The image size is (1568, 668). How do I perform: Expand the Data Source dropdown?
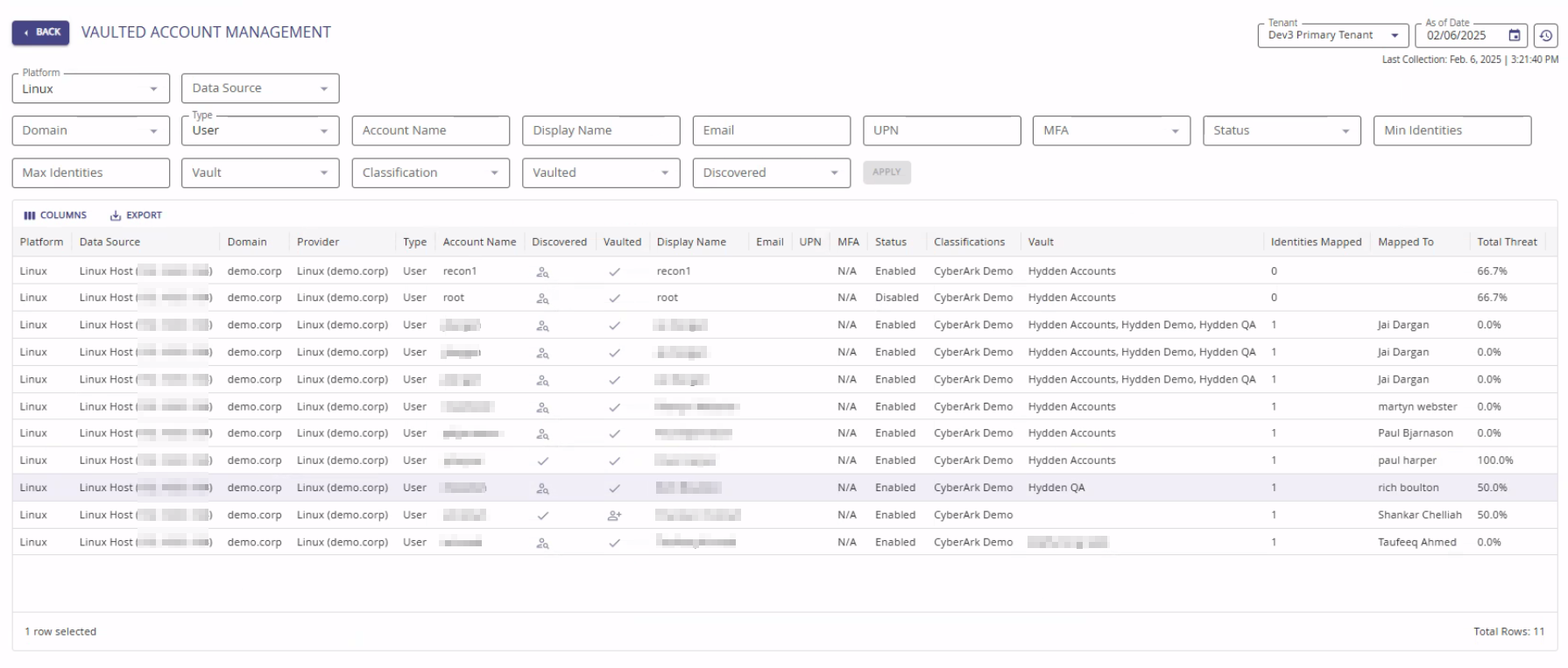pos(260,88)
